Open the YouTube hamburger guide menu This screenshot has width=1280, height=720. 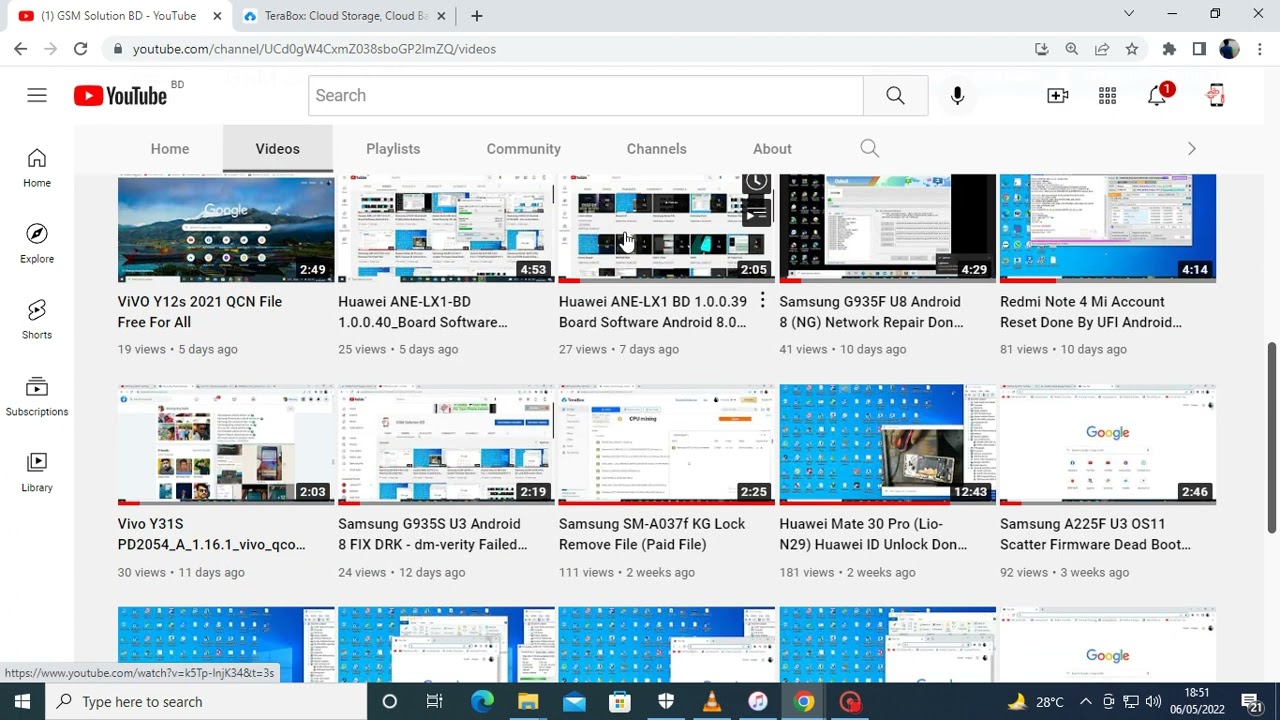point(37,95)
